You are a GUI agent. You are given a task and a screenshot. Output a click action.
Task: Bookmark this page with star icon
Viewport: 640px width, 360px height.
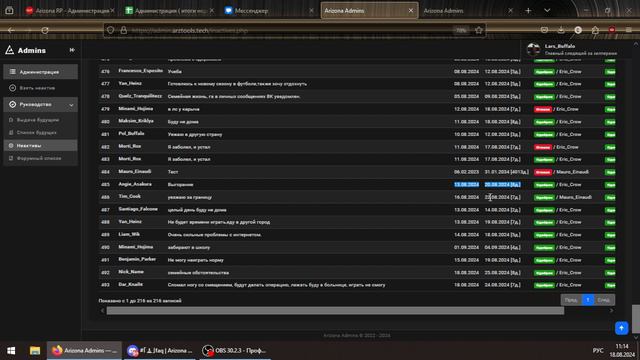(x=479, y=30)
